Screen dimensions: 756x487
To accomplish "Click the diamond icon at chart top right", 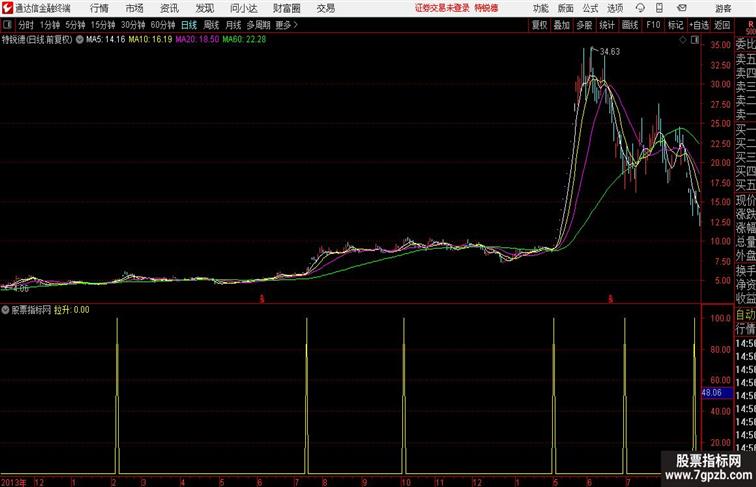I will click(683, 40).
